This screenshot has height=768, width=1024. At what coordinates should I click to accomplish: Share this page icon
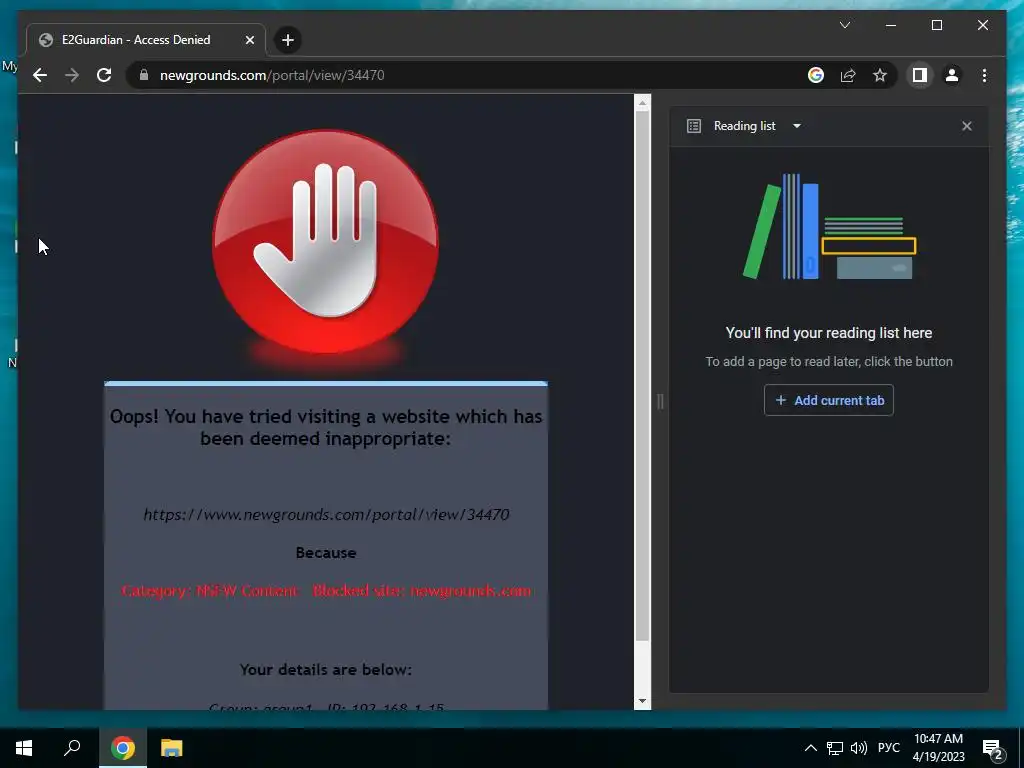(x=848, y=75)
